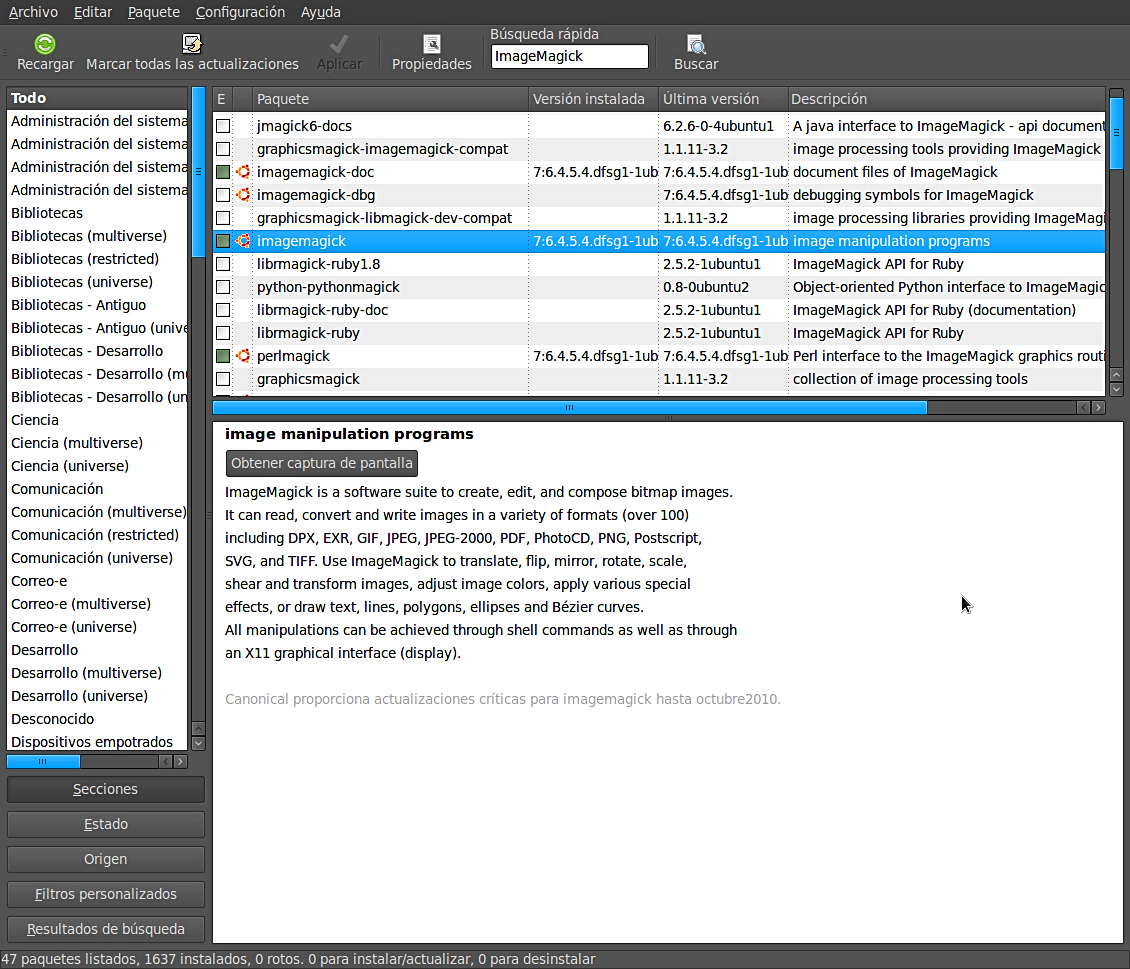This screenshot has width=1130, height=969.
Task: Click category list vertical scrollbar thumb
Action: pyautogui.click(x=198, y=171)
